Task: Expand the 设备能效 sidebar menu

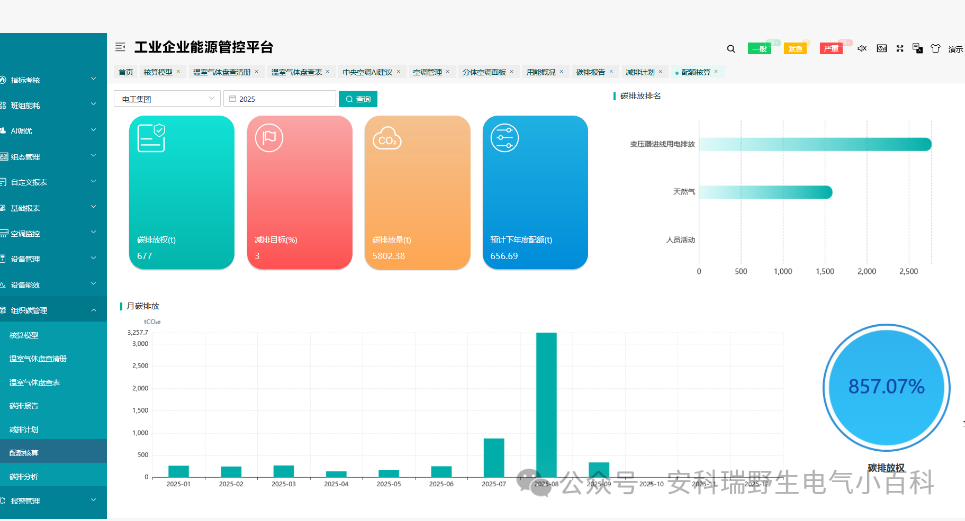Action: tap(54, 285)
